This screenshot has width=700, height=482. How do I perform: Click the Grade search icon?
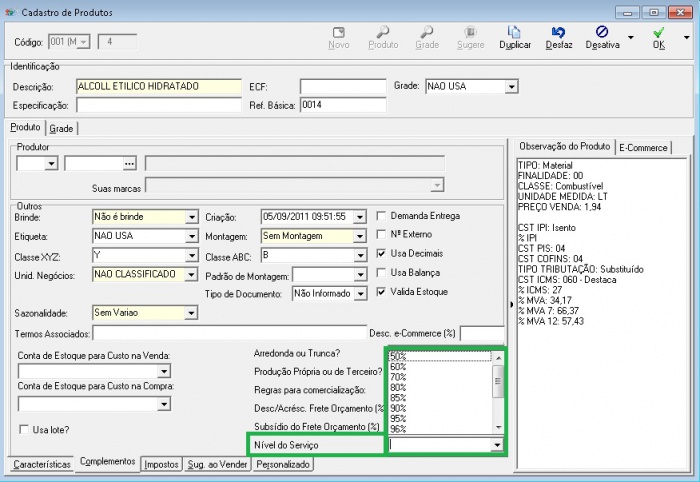(x=427, y=37)
